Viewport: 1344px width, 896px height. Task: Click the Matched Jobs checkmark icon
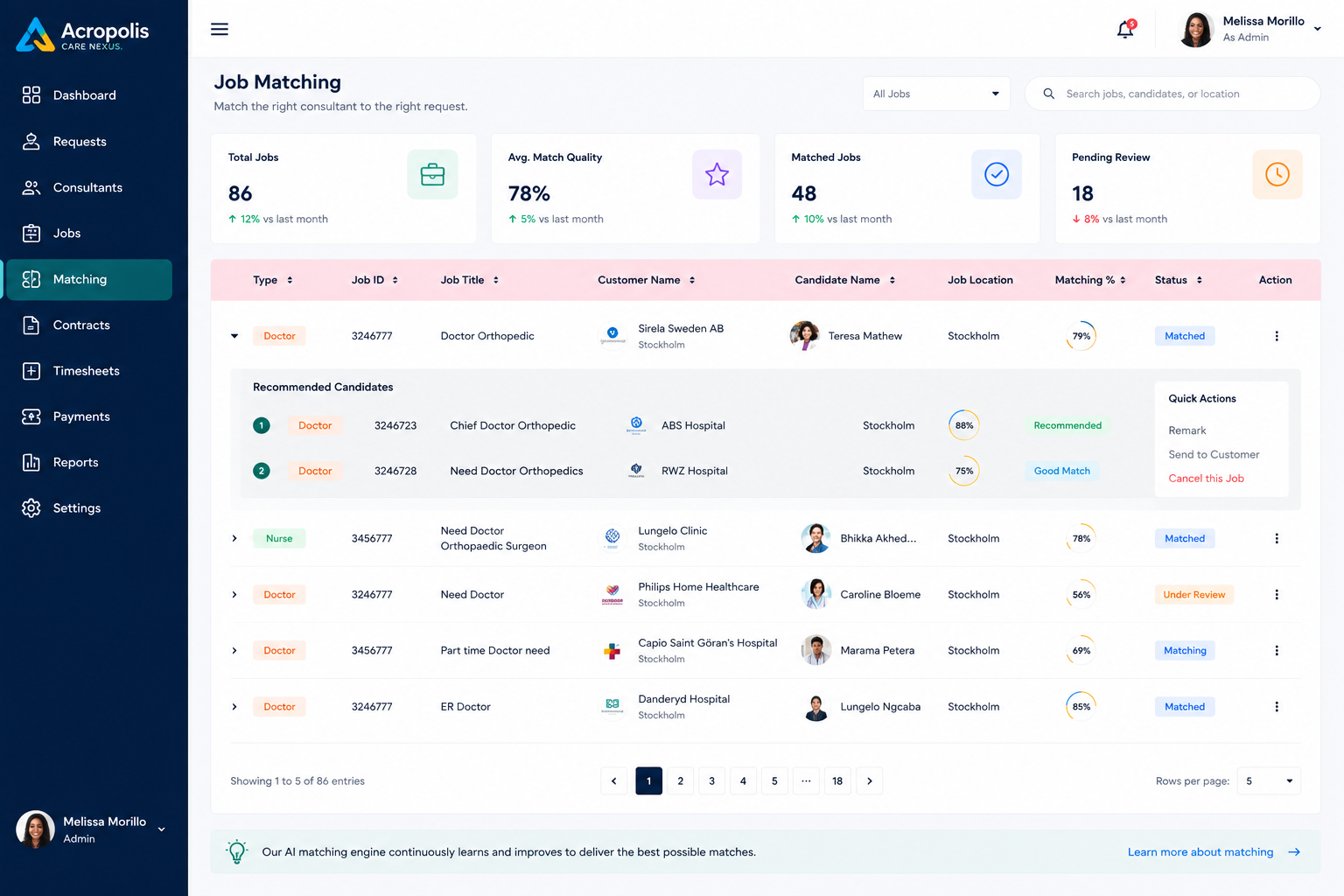tap(997, 174)
